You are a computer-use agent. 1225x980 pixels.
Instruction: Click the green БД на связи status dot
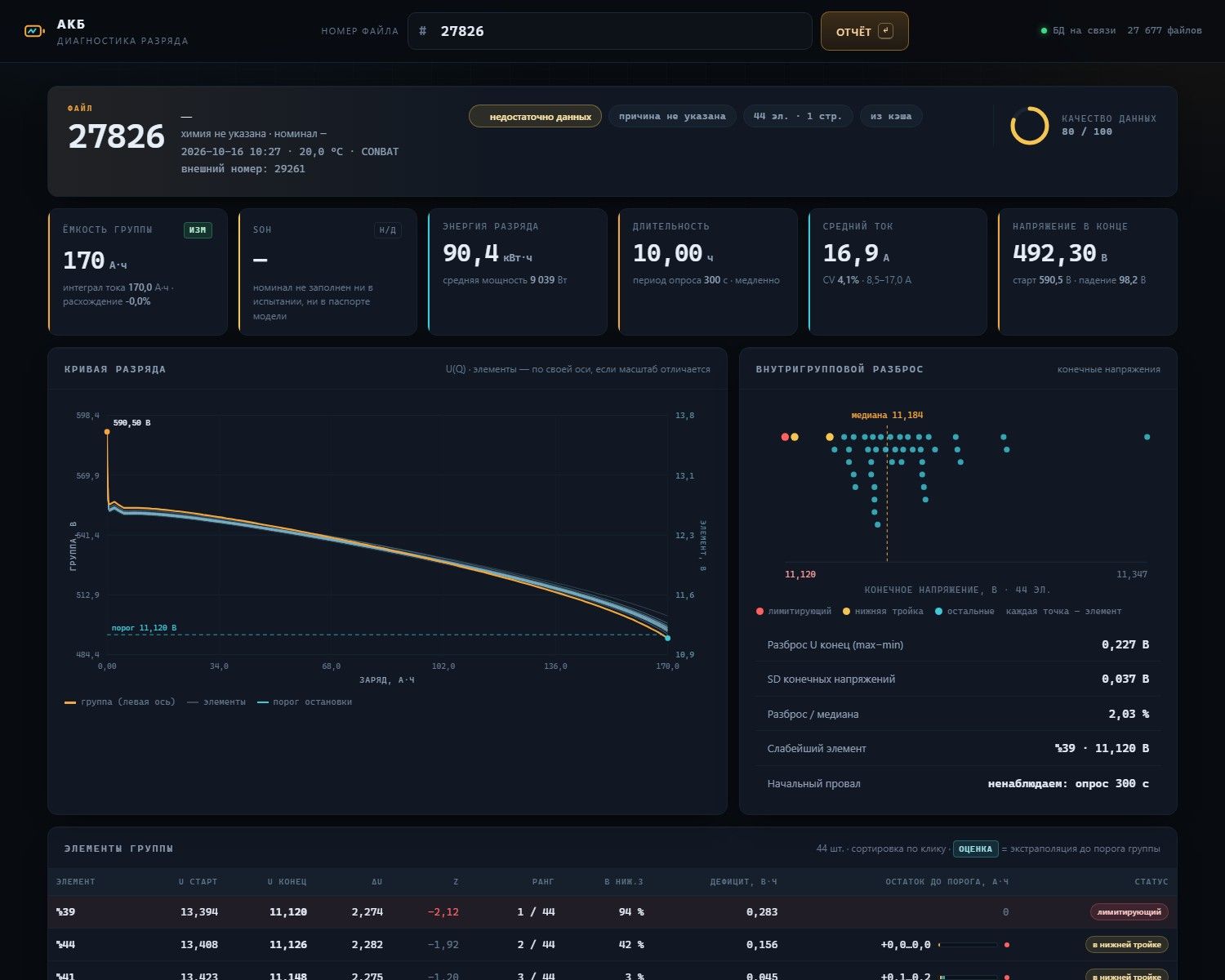click(x=1044, y=31)
